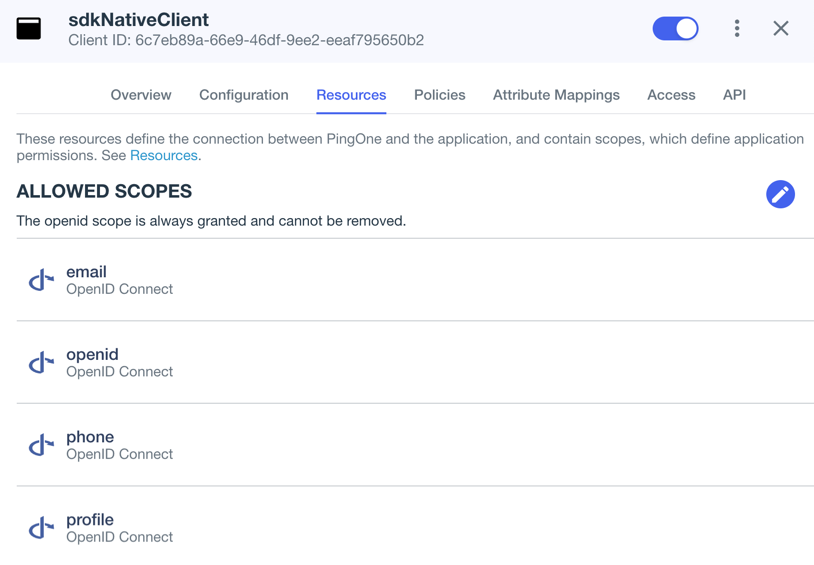
Task: Click the OpenID icon beside profile scope
Action: tap(41, 528)
